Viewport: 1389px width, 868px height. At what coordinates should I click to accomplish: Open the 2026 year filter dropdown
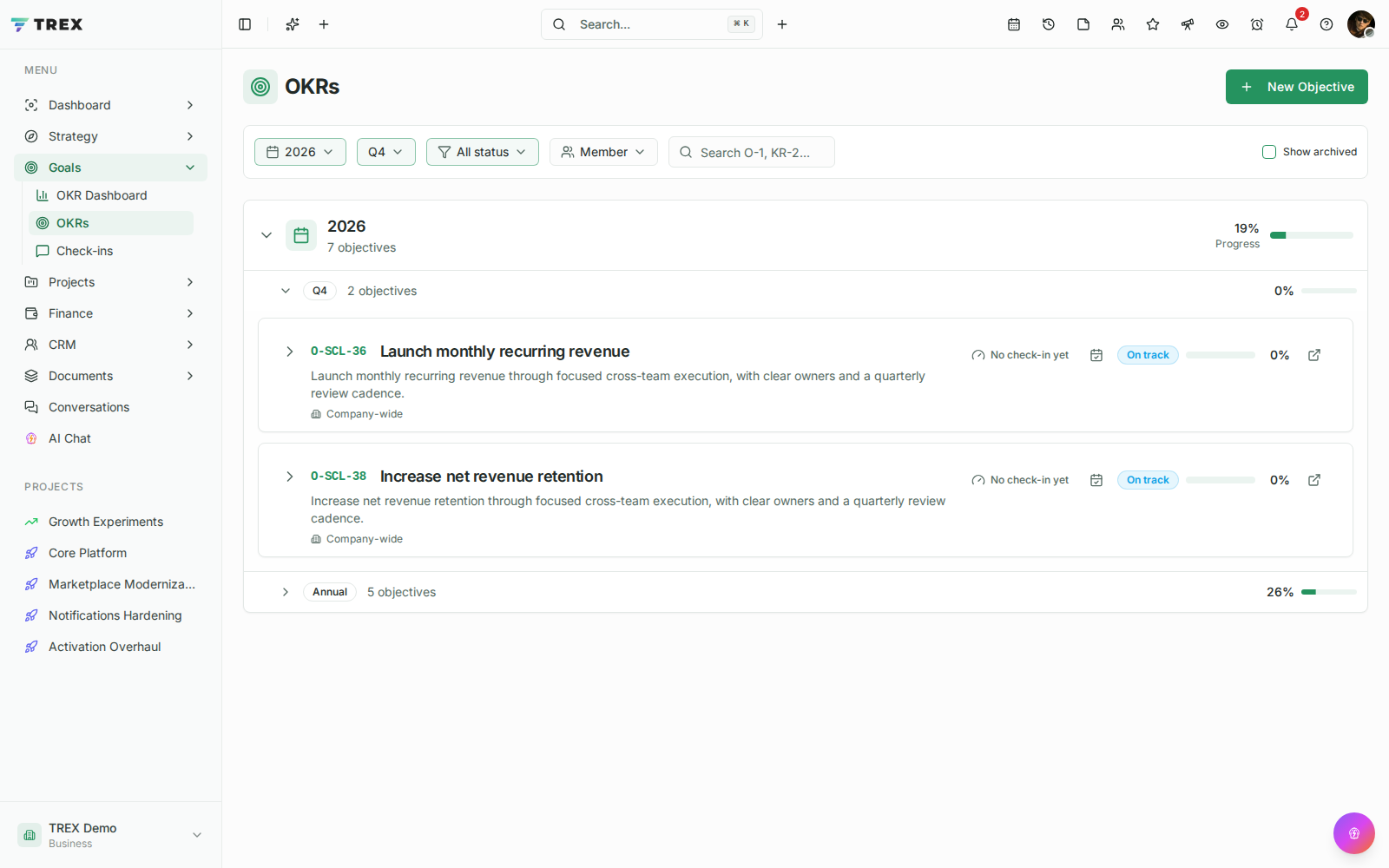(x=300, y=152)
